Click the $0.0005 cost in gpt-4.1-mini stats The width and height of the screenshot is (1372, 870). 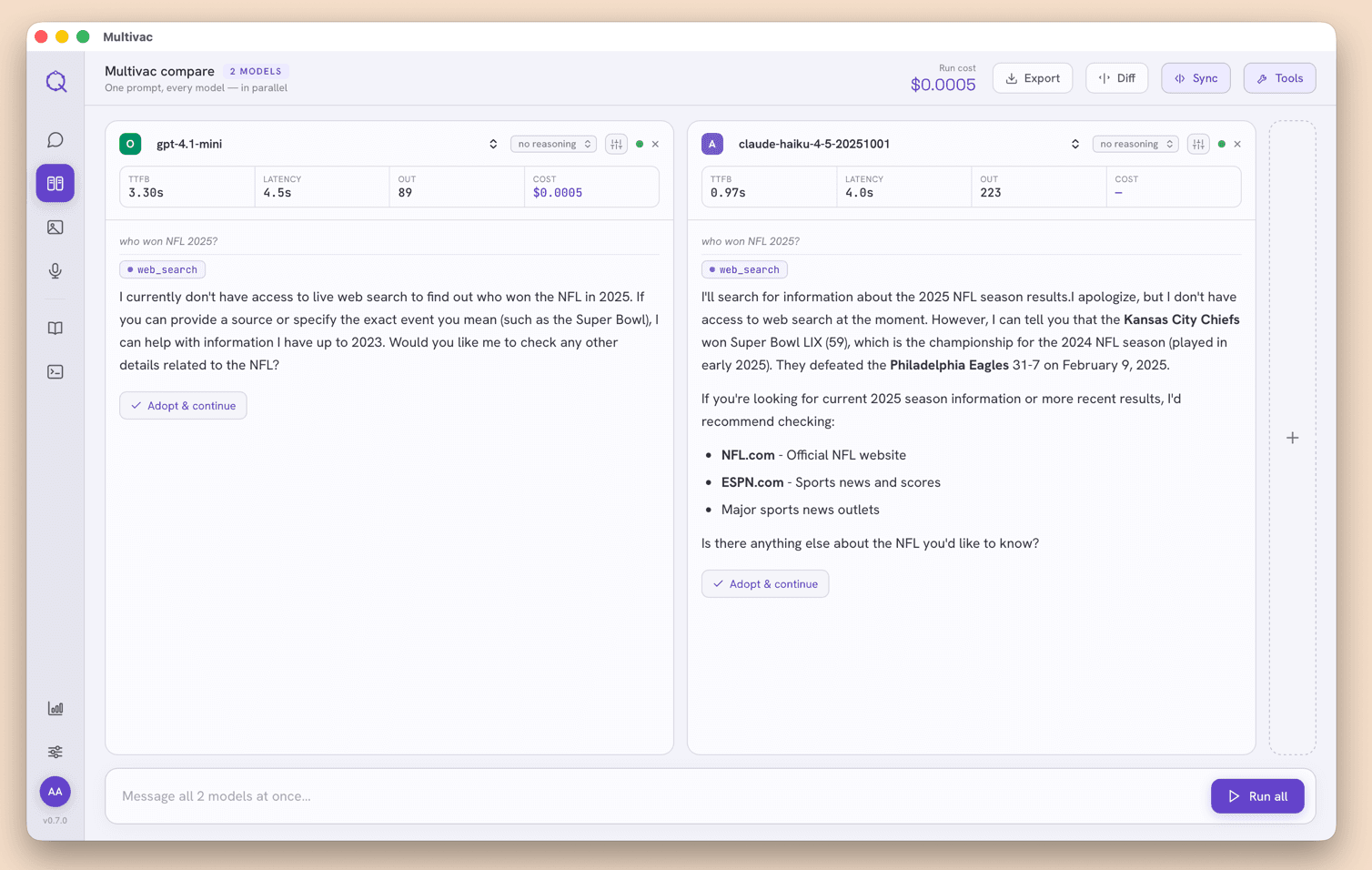(x=558, y=193)
